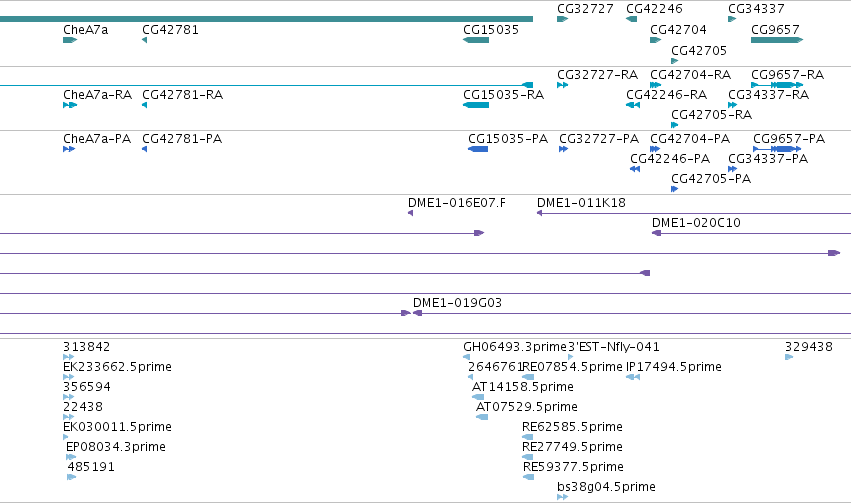The height and width of the screenshot is (503, 851).
Task: Select the CG32727 gene label
Action: (585, 9)
